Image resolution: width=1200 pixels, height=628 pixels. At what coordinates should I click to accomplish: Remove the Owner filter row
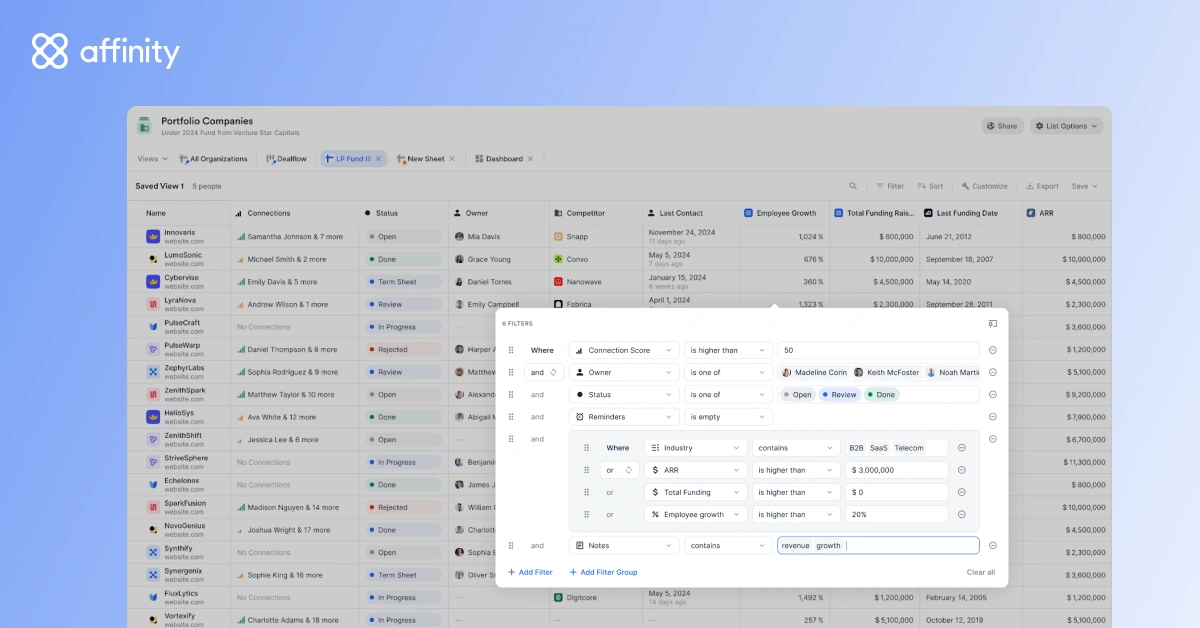(x=993, y=372)
